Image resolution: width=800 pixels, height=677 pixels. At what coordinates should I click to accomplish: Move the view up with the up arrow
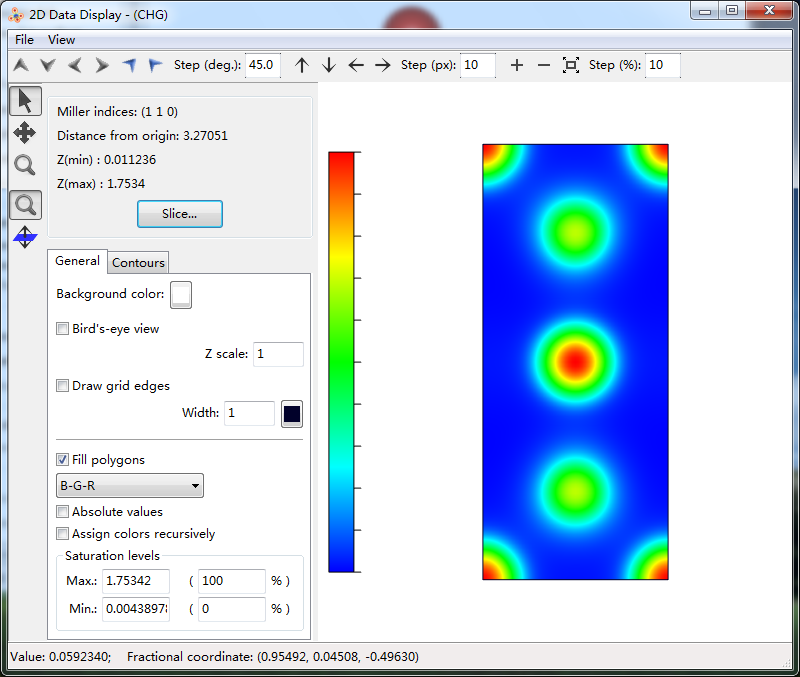point(302,65)
